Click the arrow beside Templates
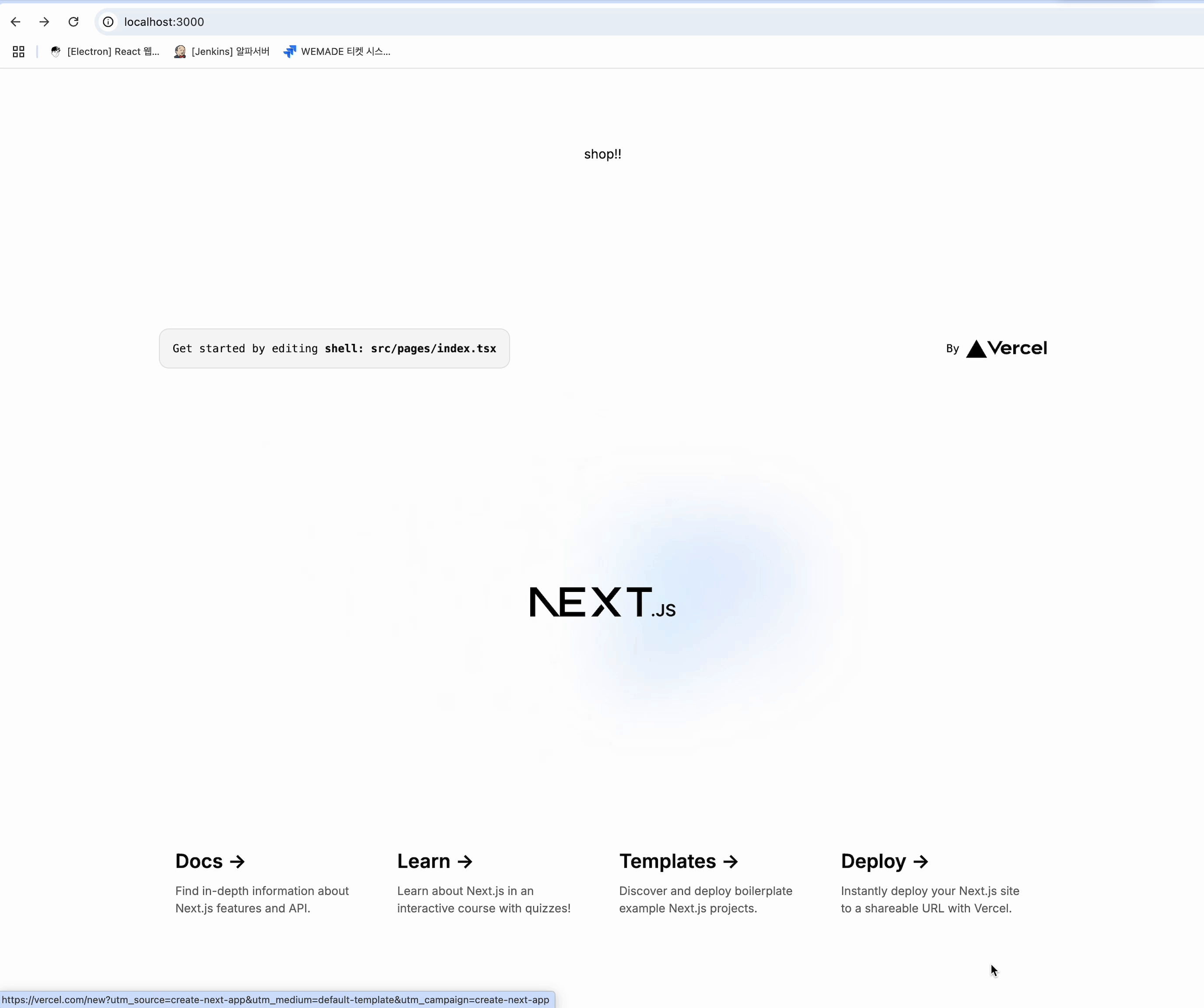Screen dimensions: 1204x1008 pyautogui.click(x=731, y=862)
